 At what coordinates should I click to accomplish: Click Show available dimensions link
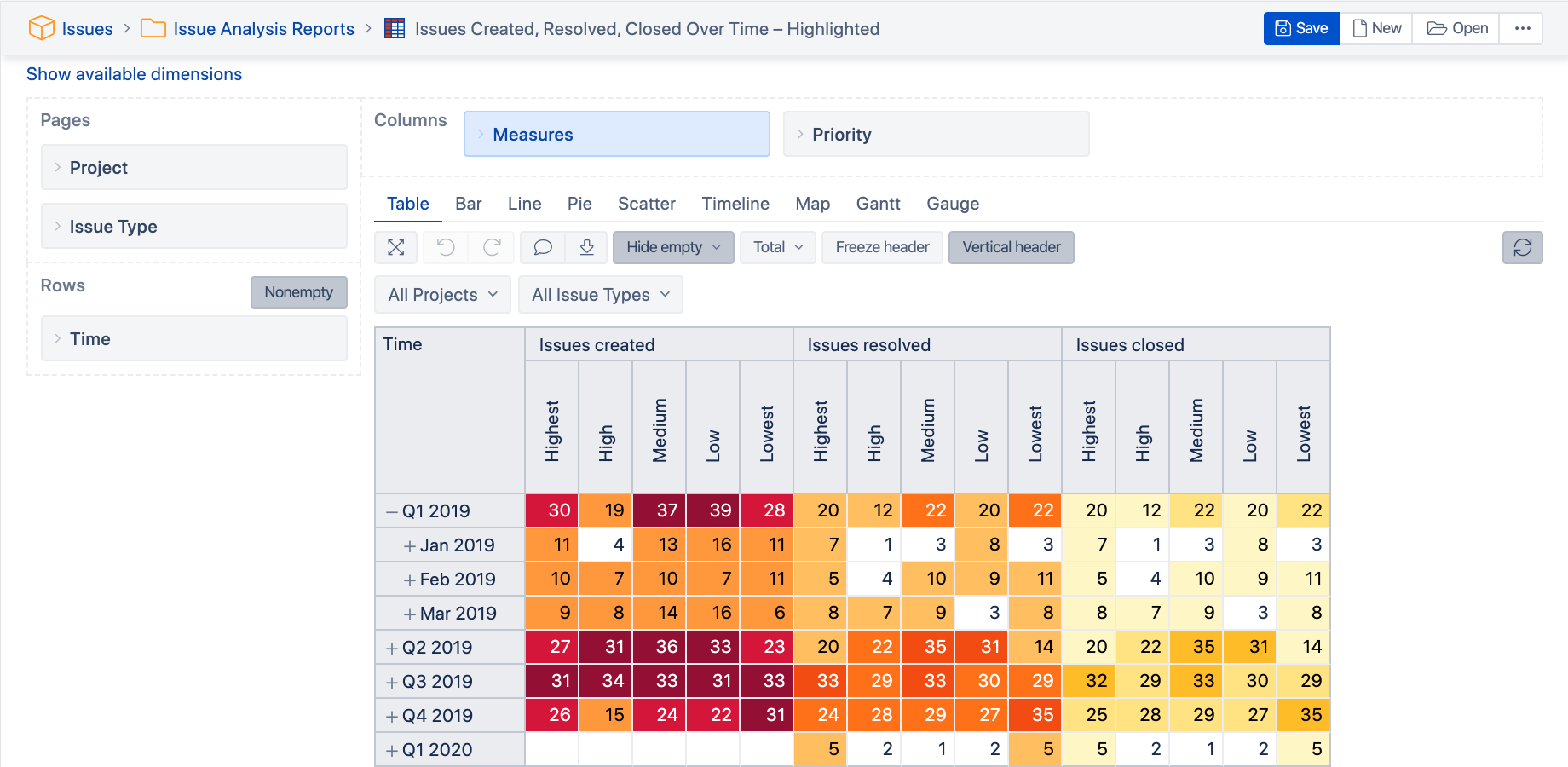coord(135,74)
